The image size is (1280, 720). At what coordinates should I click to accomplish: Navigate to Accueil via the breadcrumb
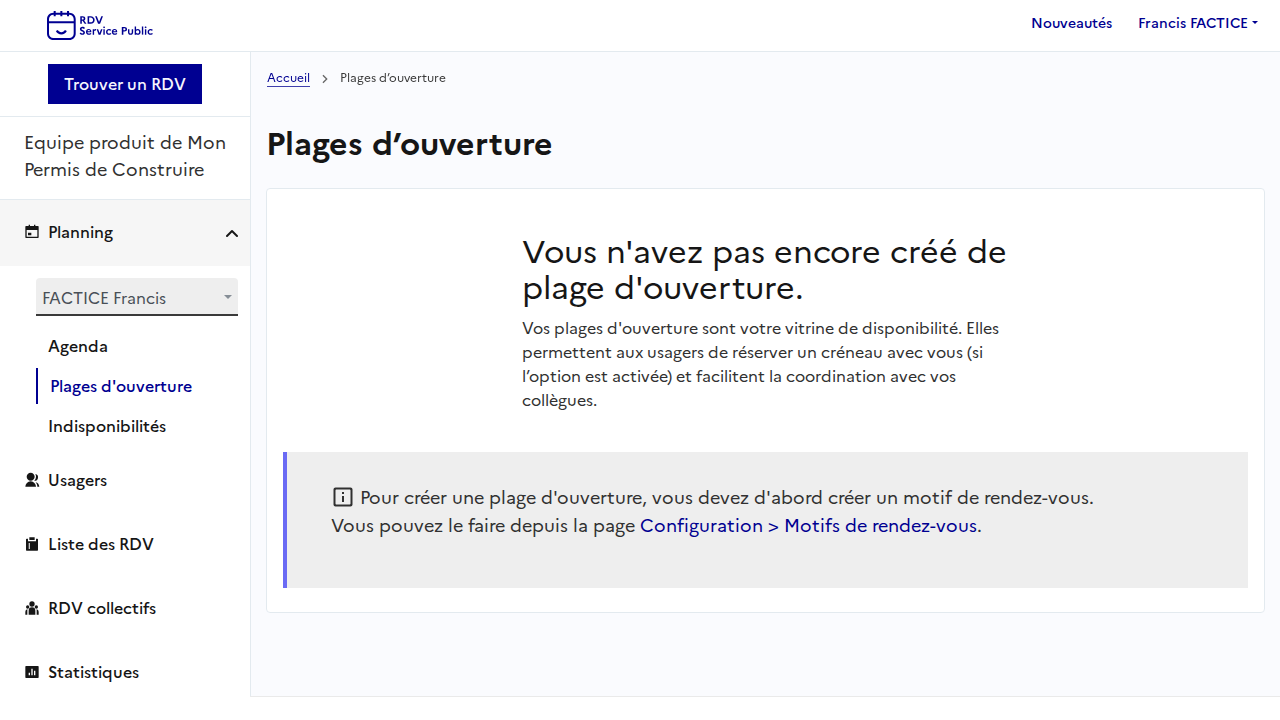coord(288,78)
